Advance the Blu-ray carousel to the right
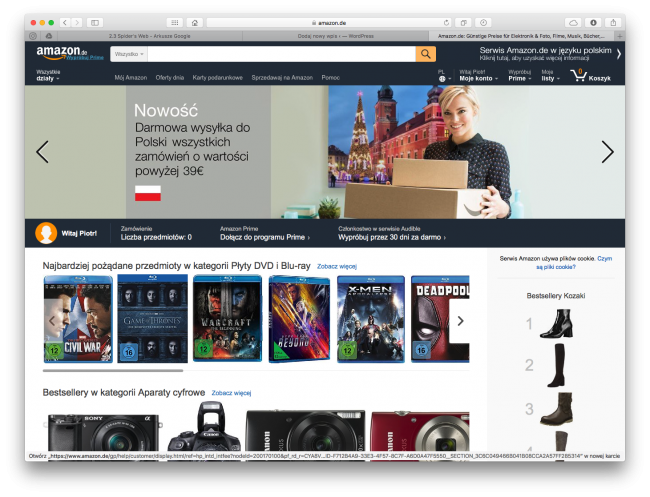Screen dimensions: 650x497 coord(460,320)
